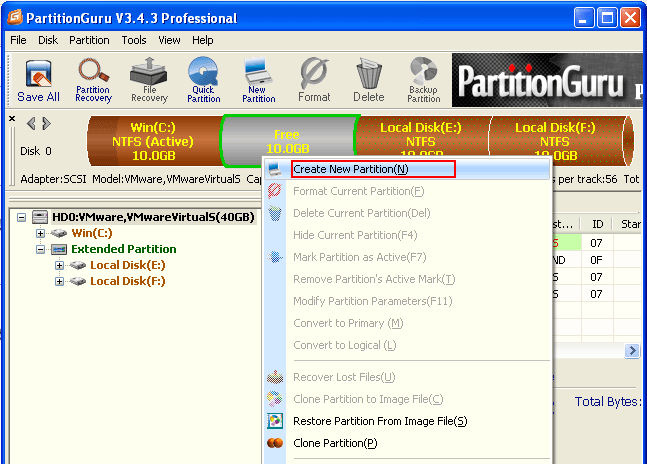Choose Create New Partition(N)
647x464 pixels.
(x=407, y=169)
